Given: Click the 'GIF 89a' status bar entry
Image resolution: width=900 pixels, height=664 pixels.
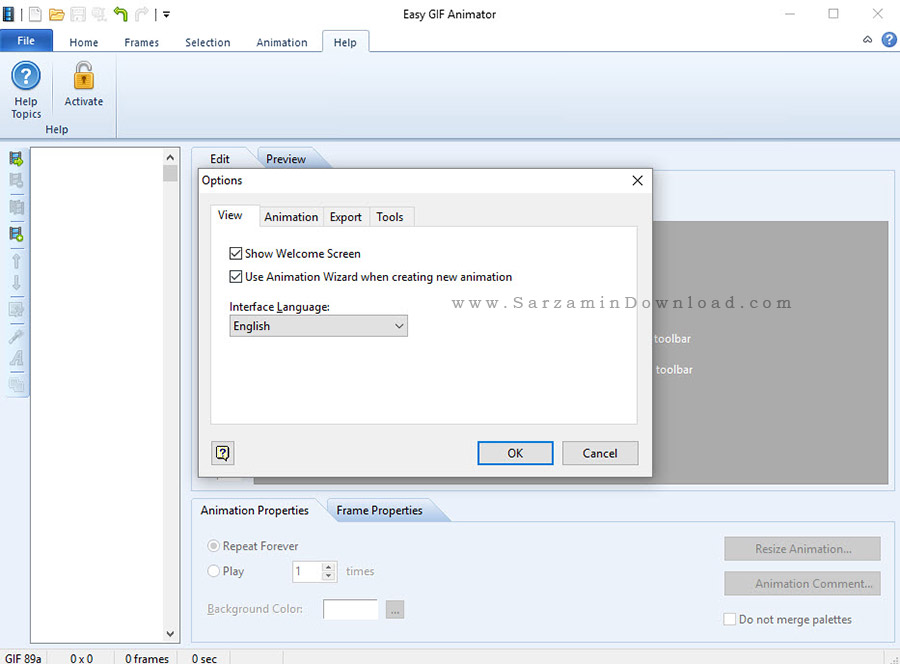Looking at the screenshot, I should (23, 658).
